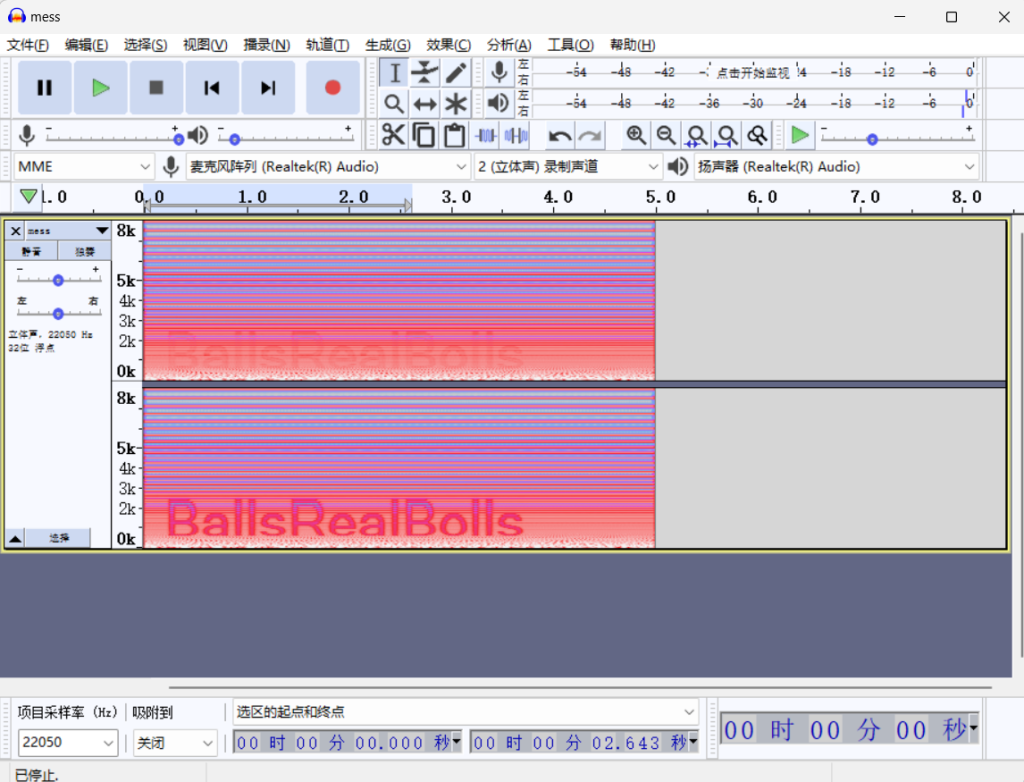Toggle Pause button in transport toolbar
The image size is (1024, 782).
44,88
